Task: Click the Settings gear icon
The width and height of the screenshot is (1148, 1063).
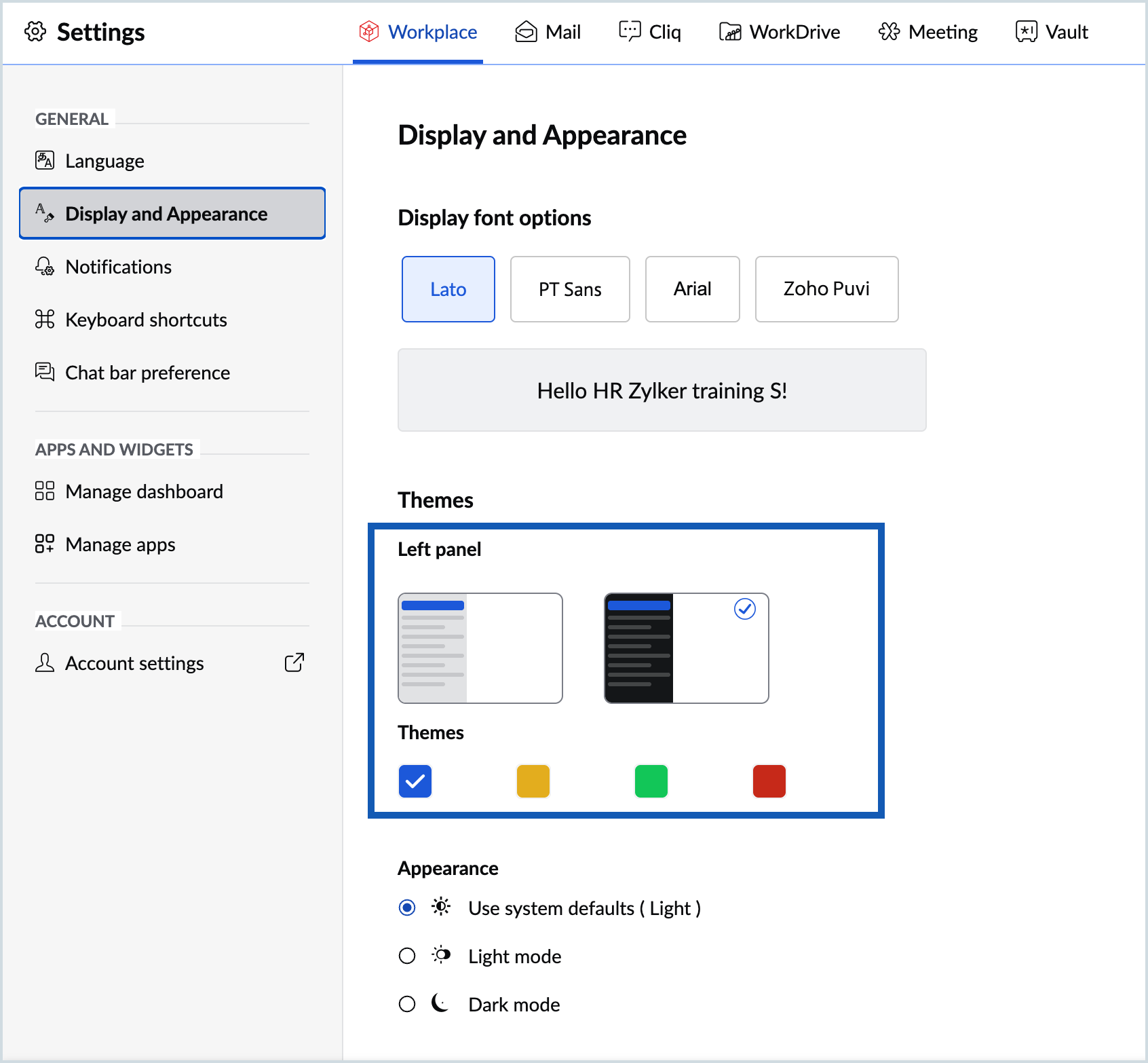Action: 35,31
